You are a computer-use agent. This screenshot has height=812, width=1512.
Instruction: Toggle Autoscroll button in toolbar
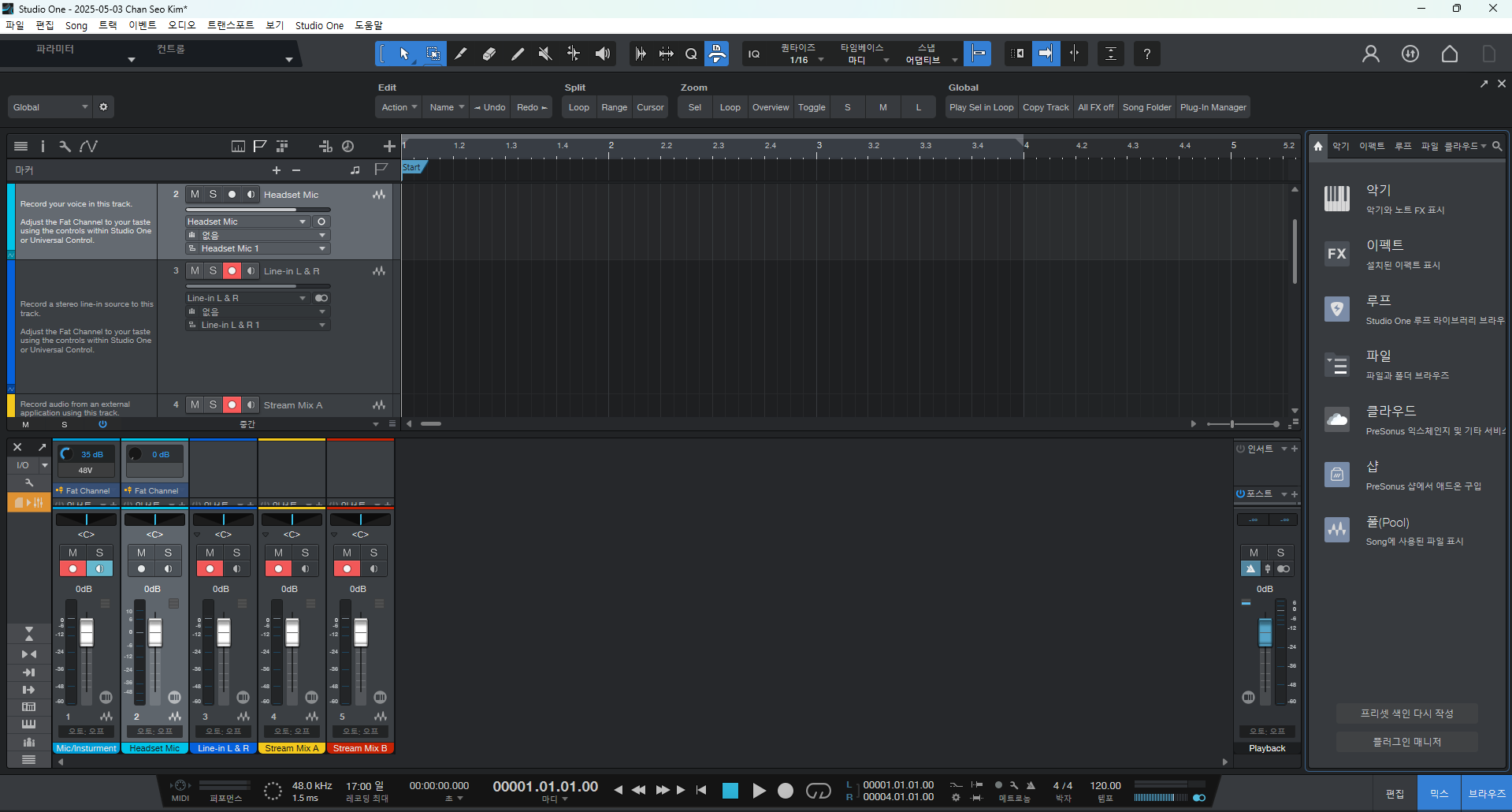[1046, 54]
